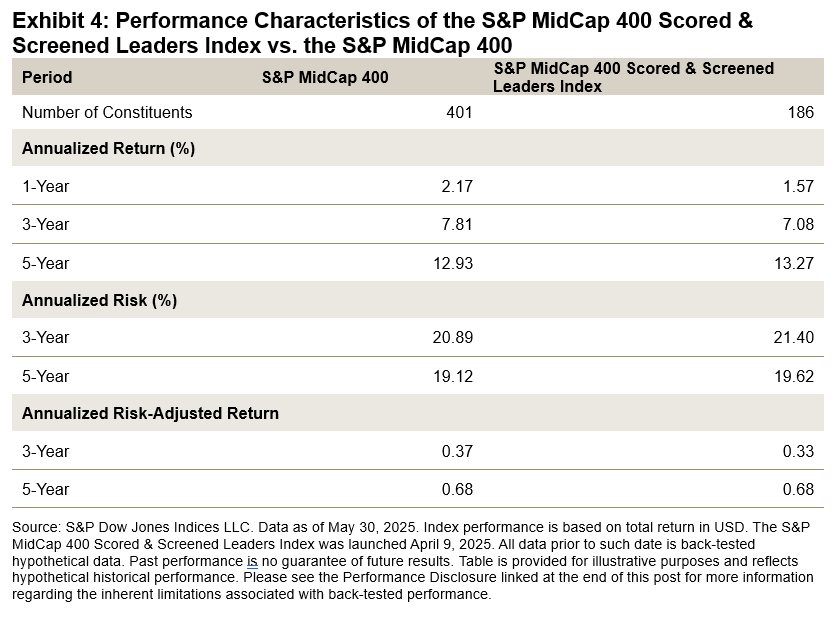Click the 186 constituents value
Viewport: 840px width, 620px height.
(800, 113)
